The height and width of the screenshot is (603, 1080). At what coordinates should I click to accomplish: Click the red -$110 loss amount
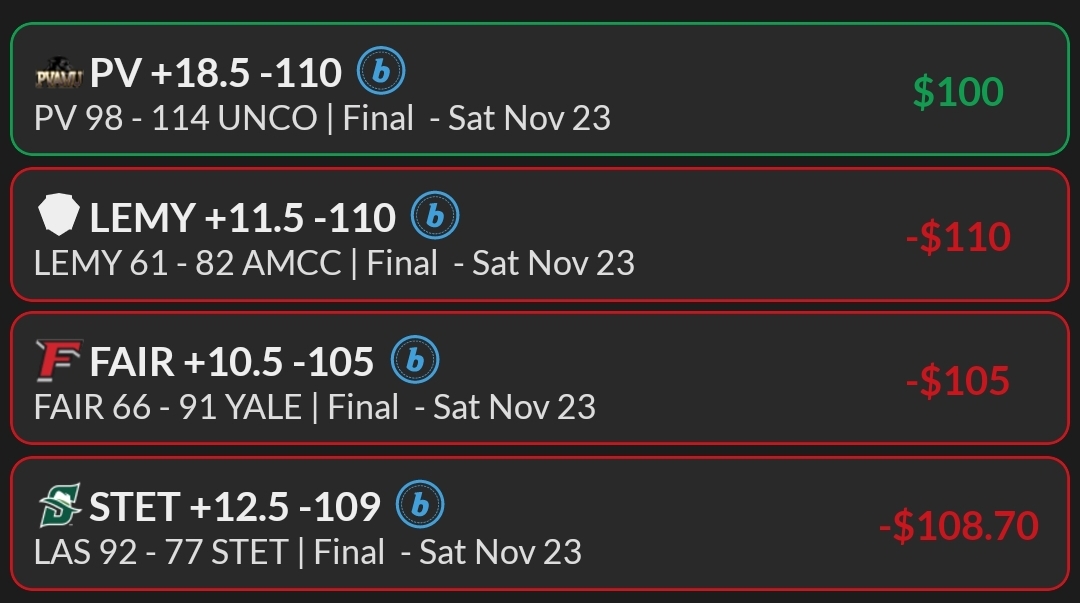957,237
